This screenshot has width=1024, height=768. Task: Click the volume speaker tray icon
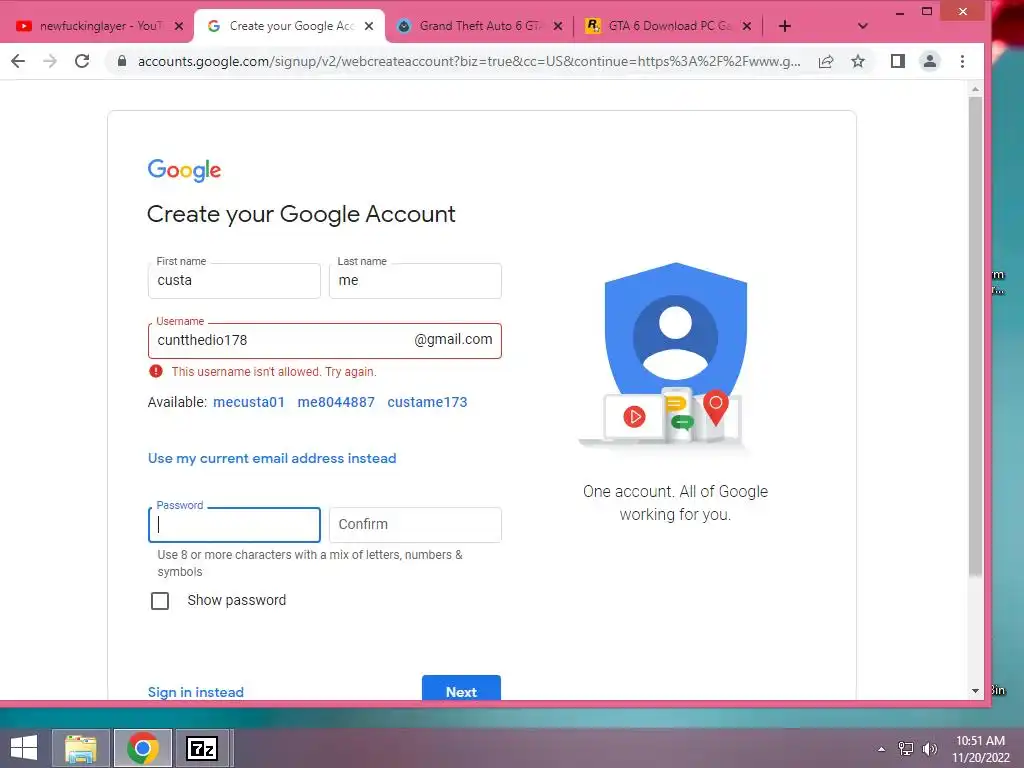(x=930, y=749)
